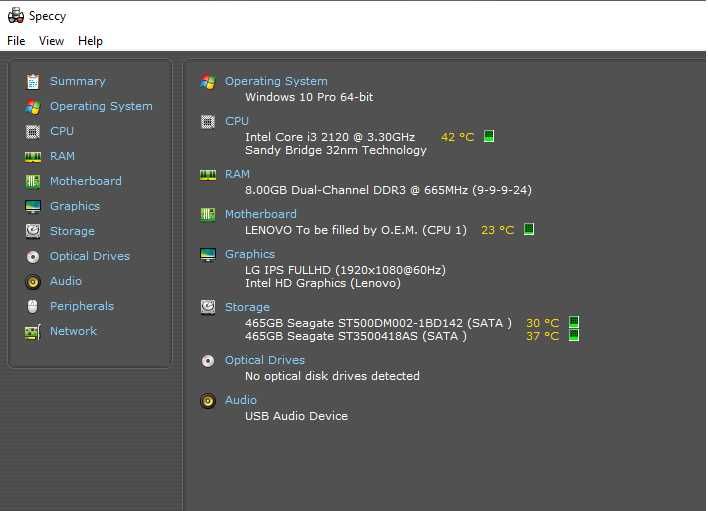The width and height of the screenshot is (708, 511).
Task: Click green indicator beside 30 °C drive
Action: 573,322
